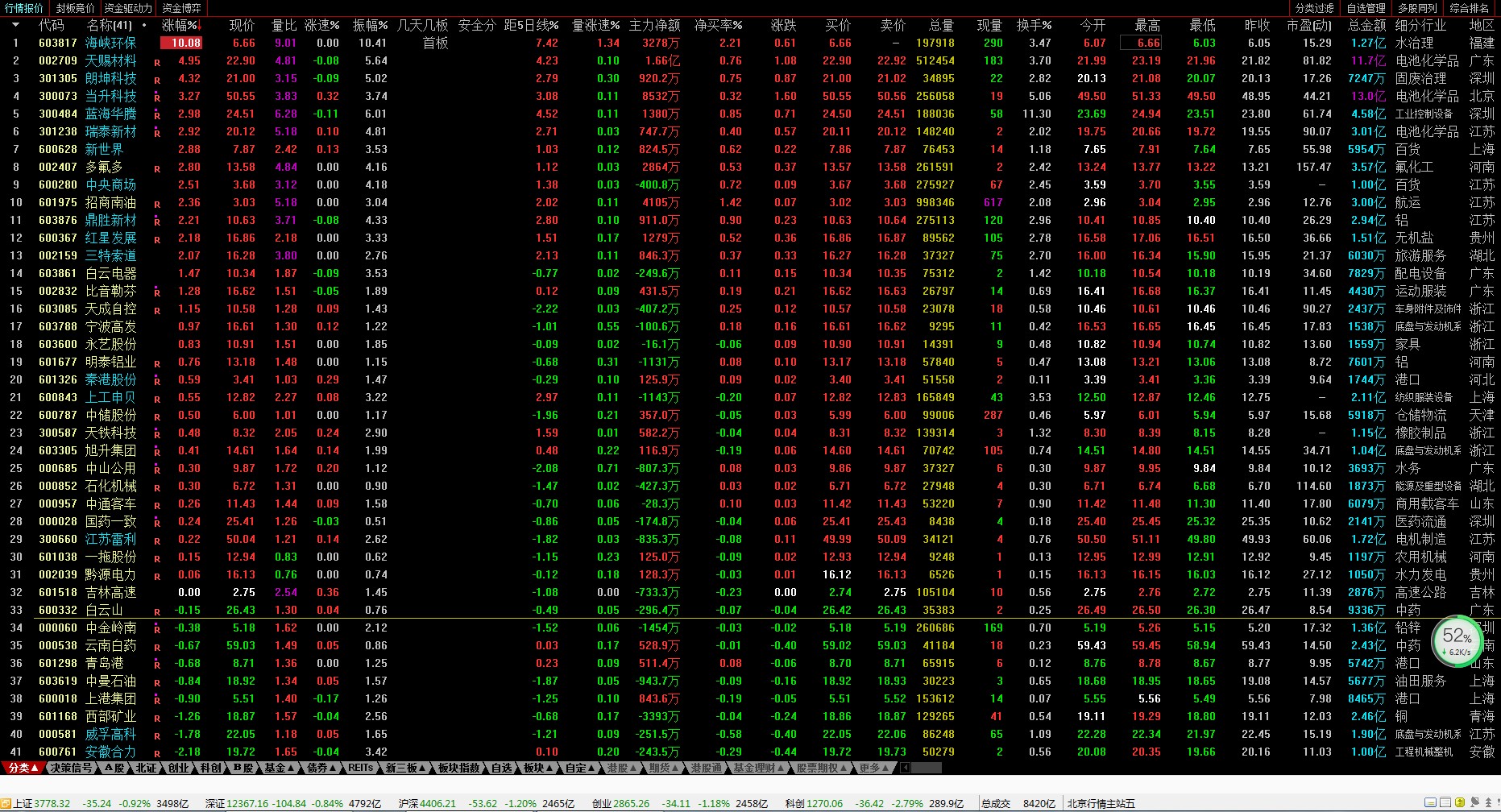Expand the 港股 bottom tab menu
This screenshot has width=1501, height=812.
click(622, 768)
